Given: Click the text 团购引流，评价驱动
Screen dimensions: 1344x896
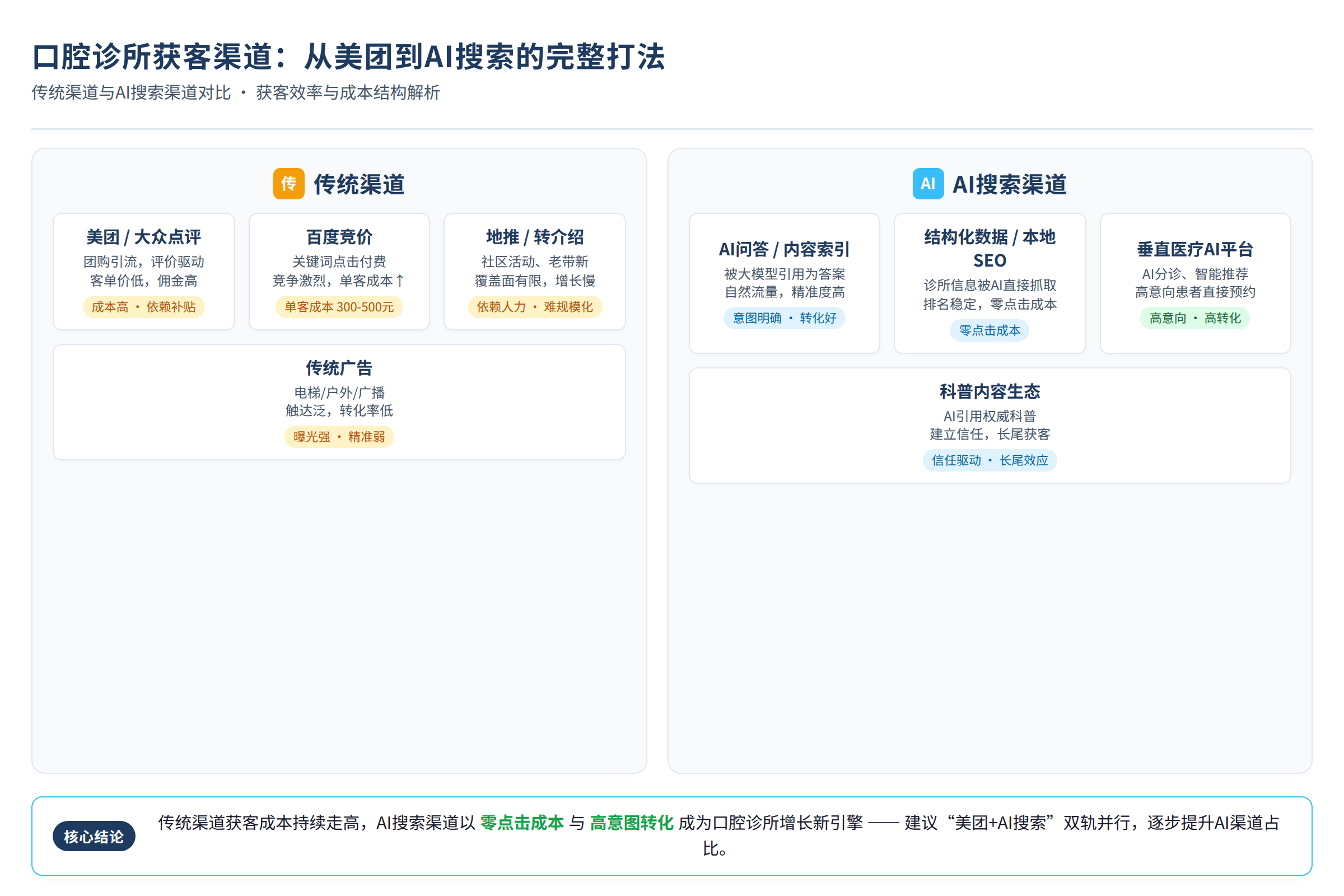Looking at the screenshot, I should tap(144, 262).
